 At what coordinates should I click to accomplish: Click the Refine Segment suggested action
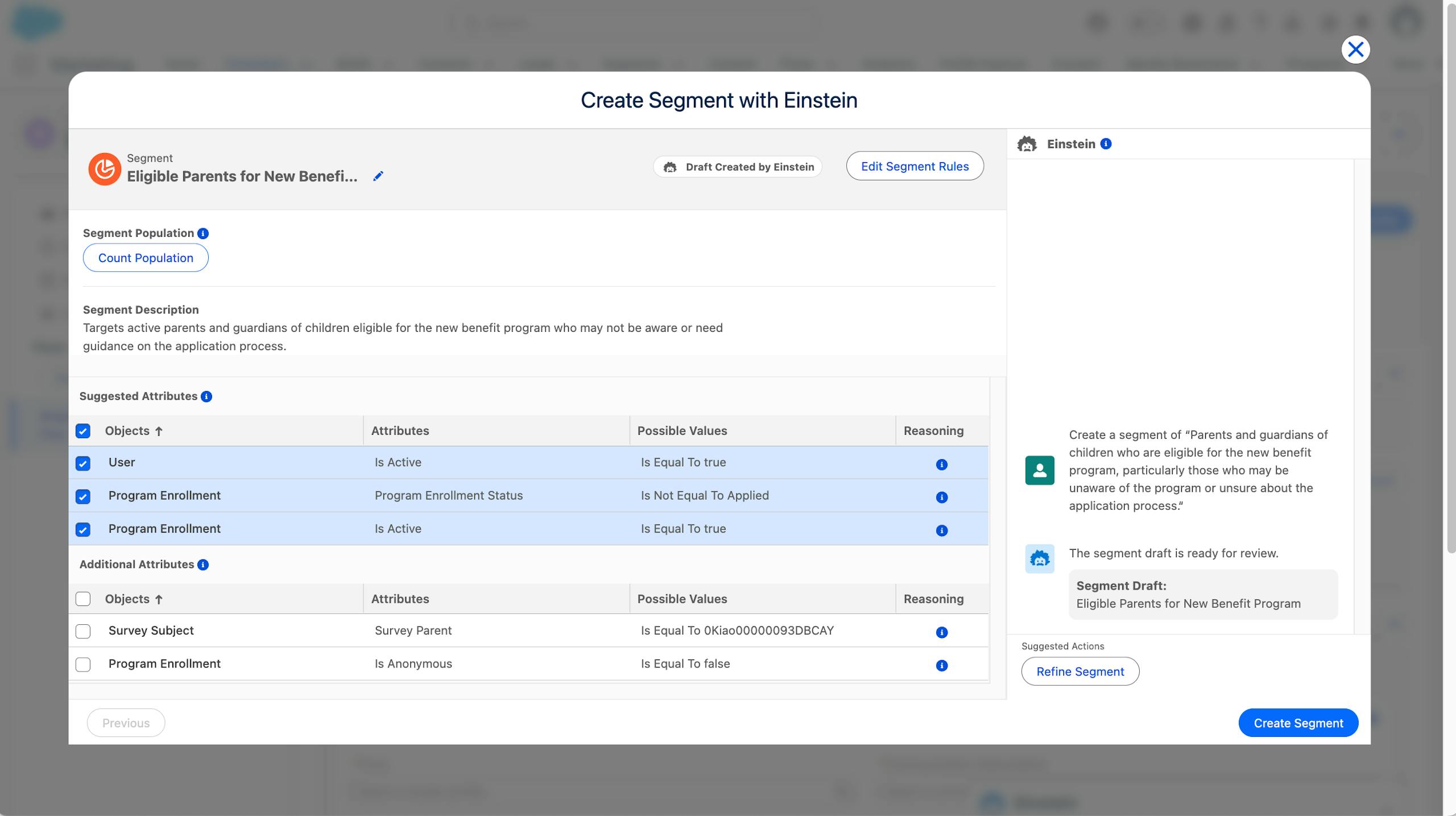[x=1079, y=671]
